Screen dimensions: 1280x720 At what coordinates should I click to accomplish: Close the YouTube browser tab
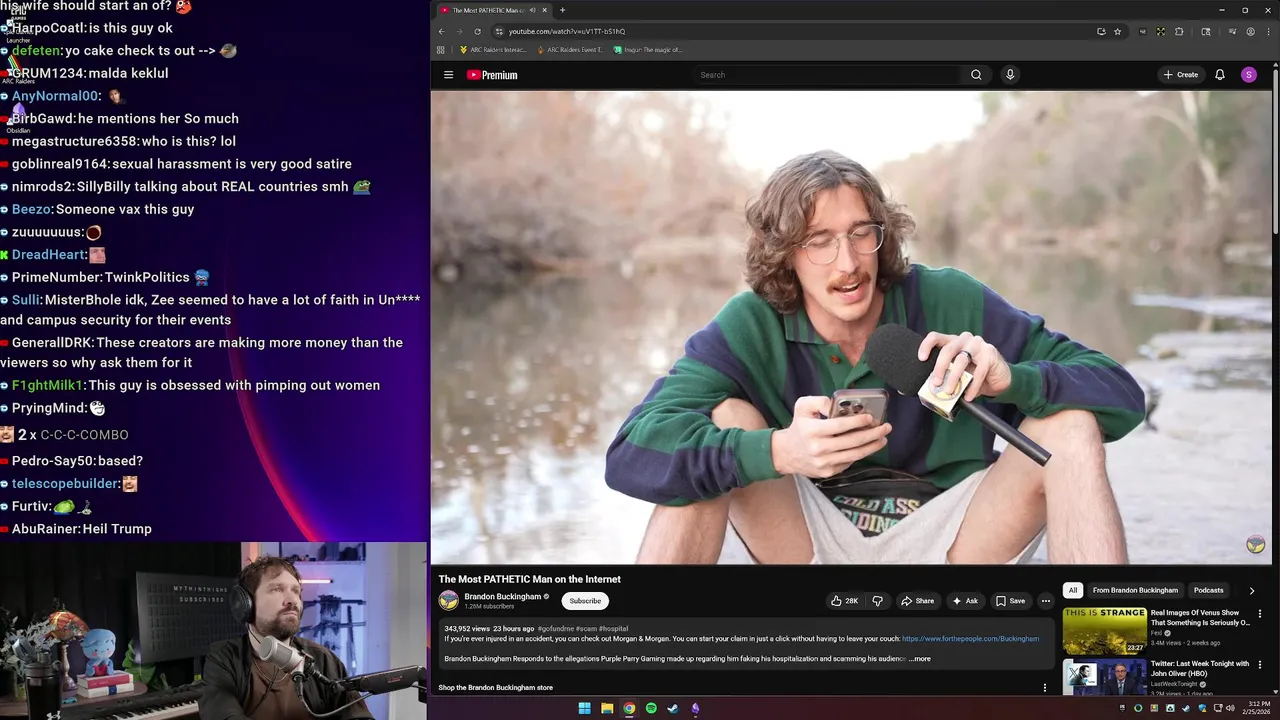pos(545,10)
